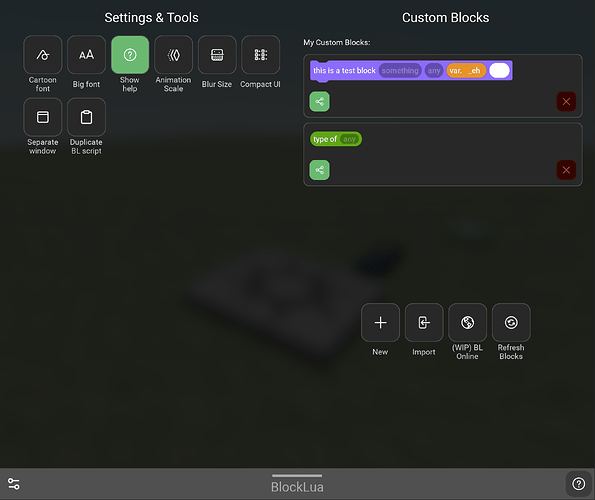Select the 'something' parameter in the test block
The width and height of the screenshot is (595, 500).
(400, 71)
